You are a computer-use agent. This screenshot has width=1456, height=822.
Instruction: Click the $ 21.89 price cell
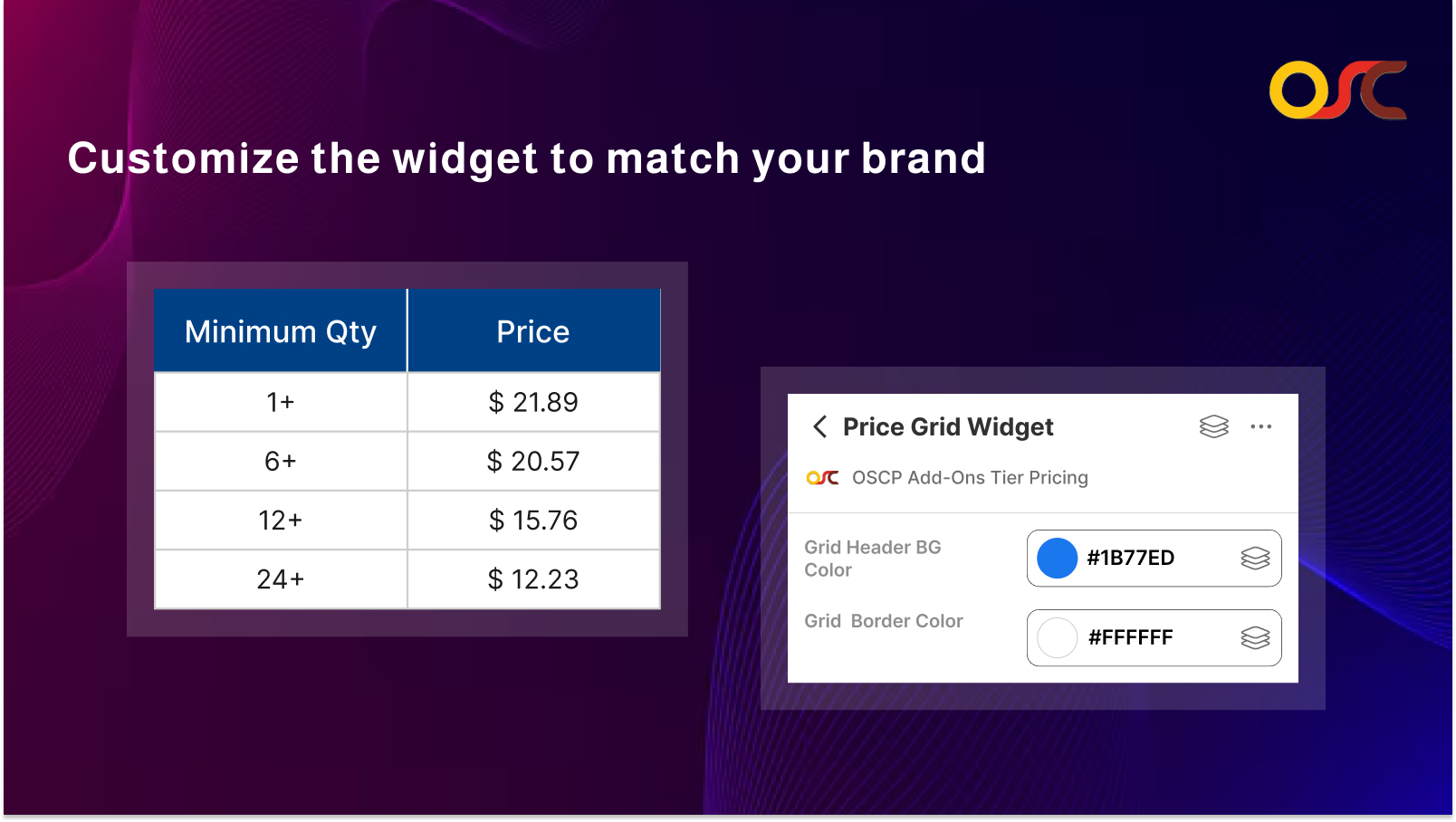532,402
